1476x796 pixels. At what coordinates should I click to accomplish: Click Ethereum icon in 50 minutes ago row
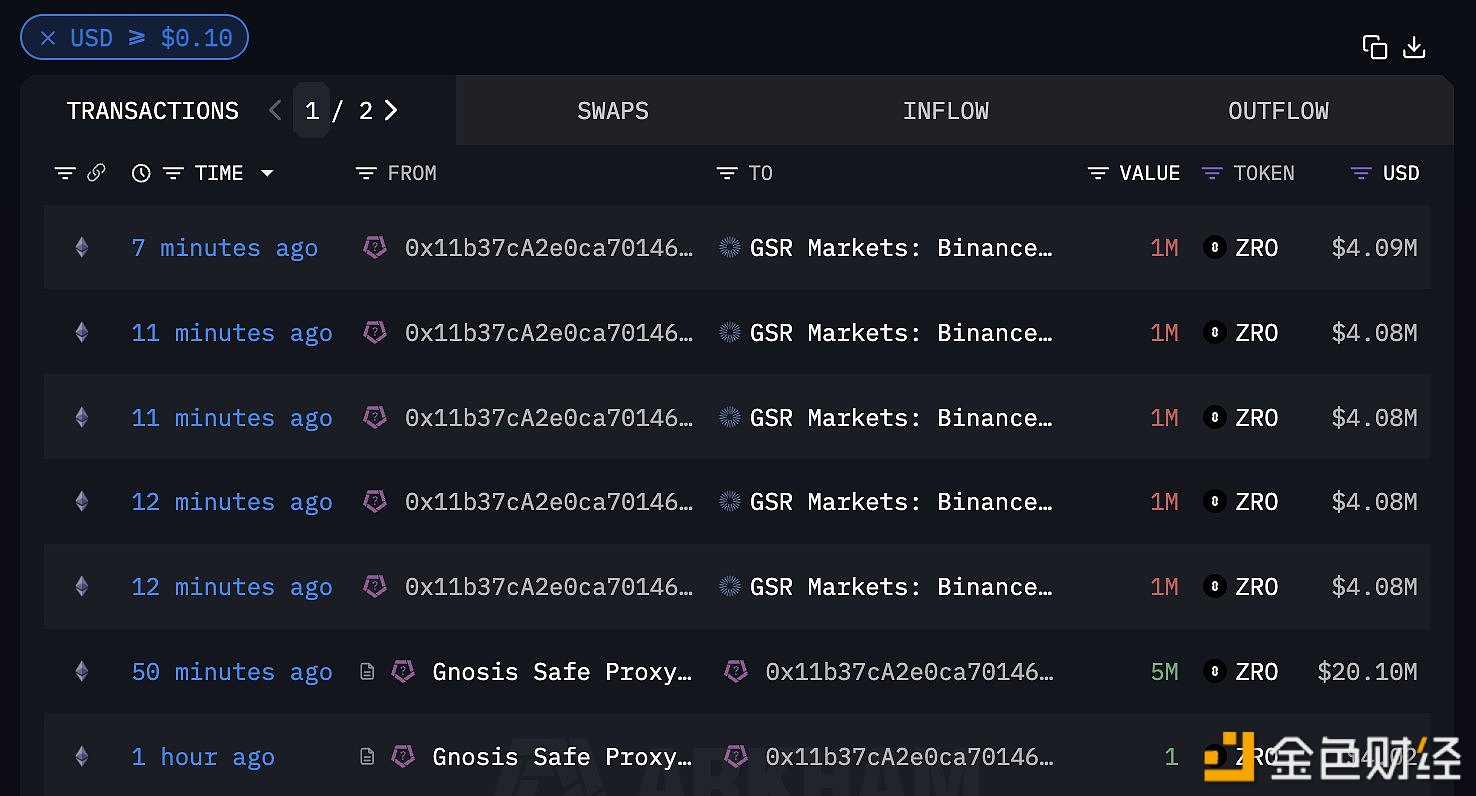(82, 672)
